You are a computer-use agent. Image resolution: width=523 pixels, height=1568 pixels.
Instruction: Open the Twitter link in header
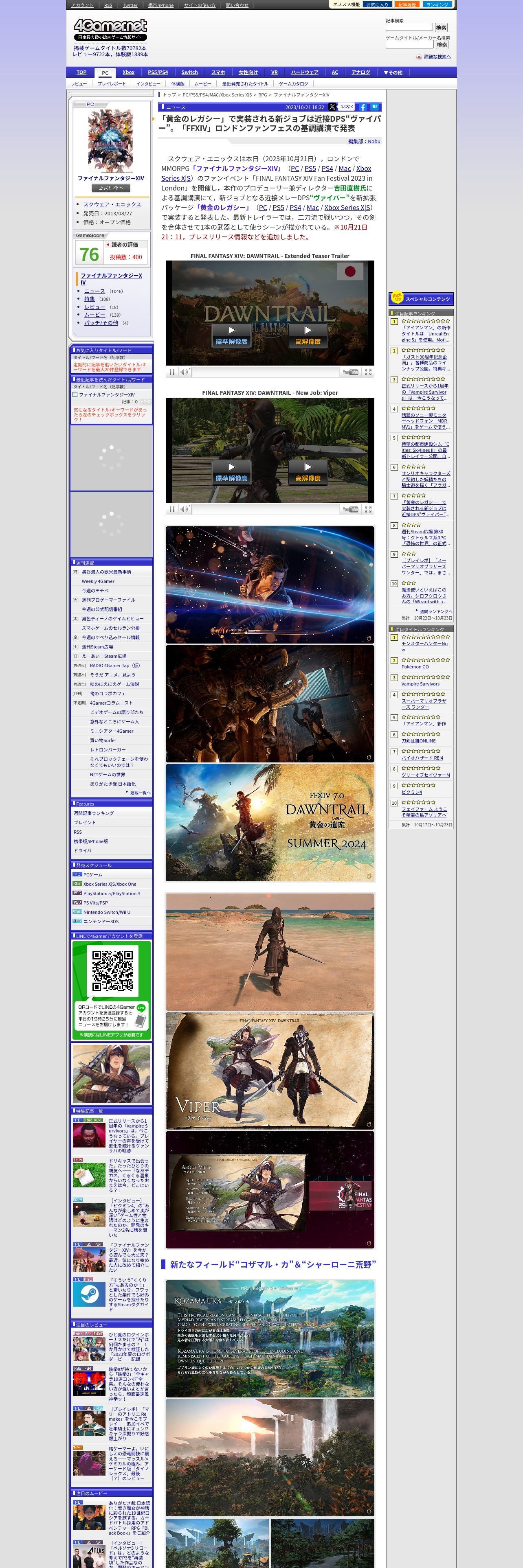click(x=130, y=5)
